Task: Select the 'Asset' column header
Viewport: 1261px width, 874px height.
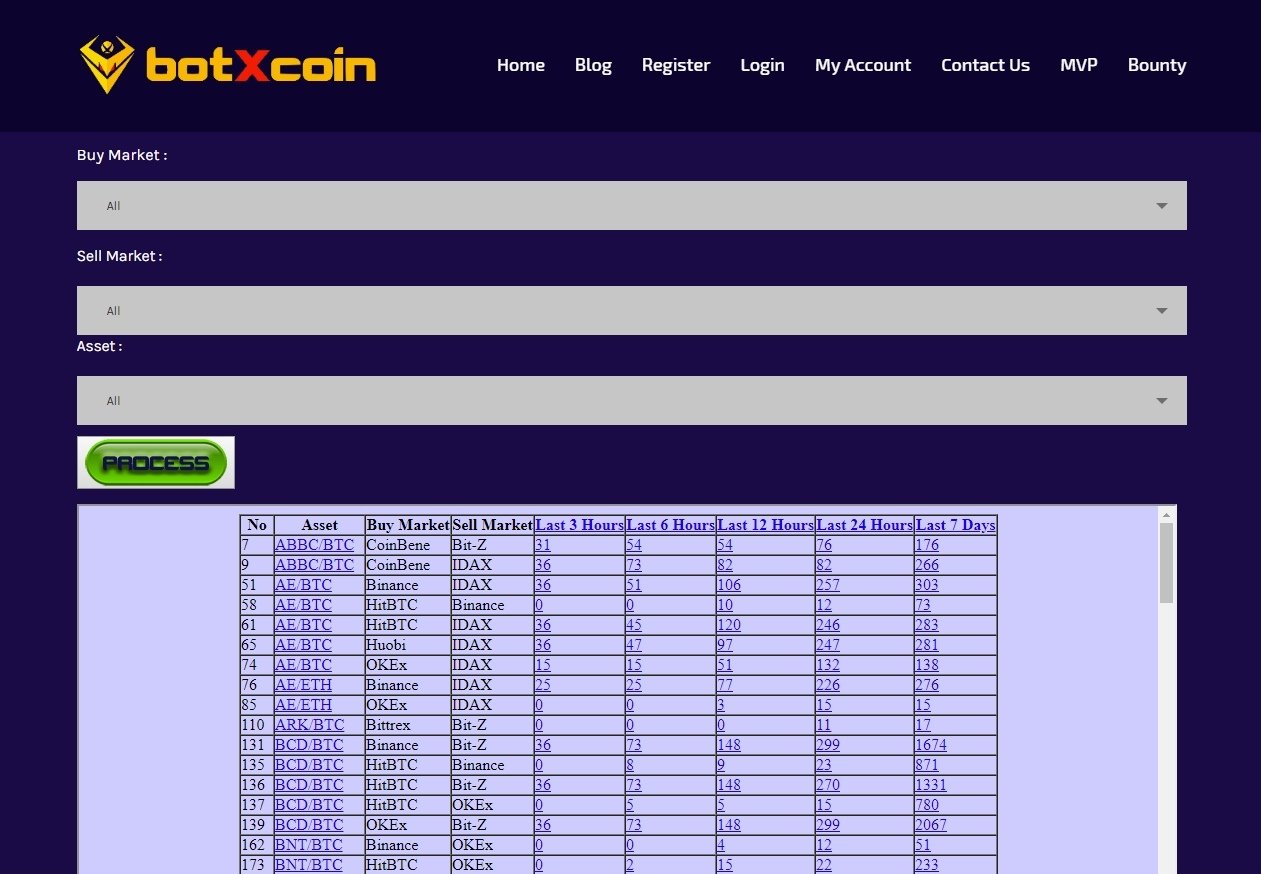Action: point(320,525)
